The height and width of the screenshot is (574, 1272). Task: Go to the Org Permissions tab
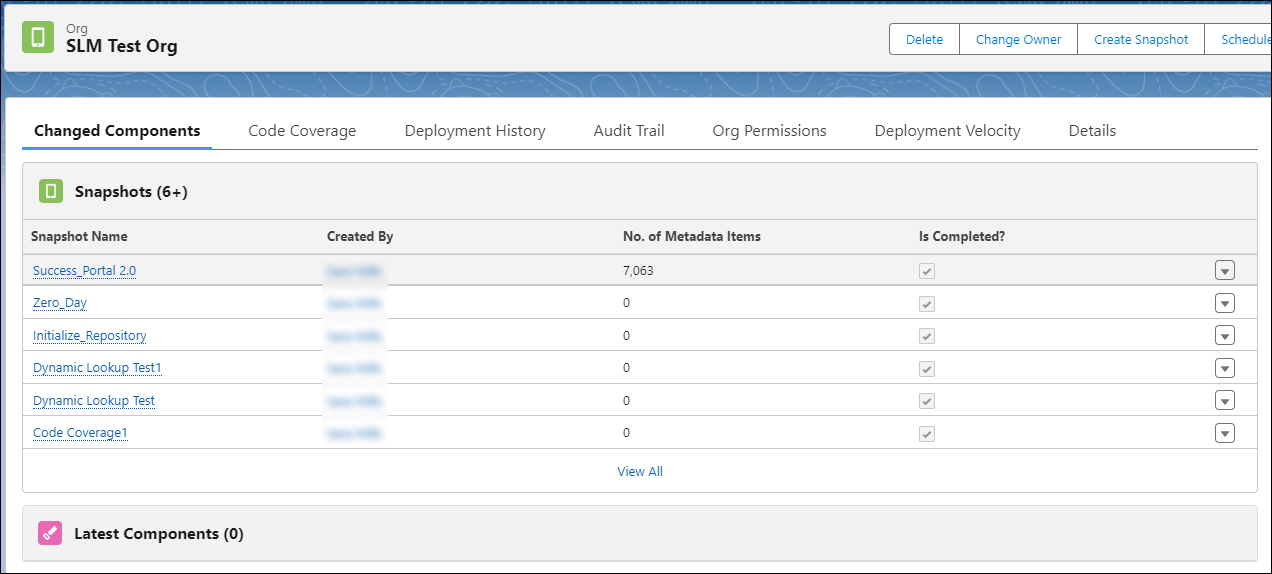(769, 131)
